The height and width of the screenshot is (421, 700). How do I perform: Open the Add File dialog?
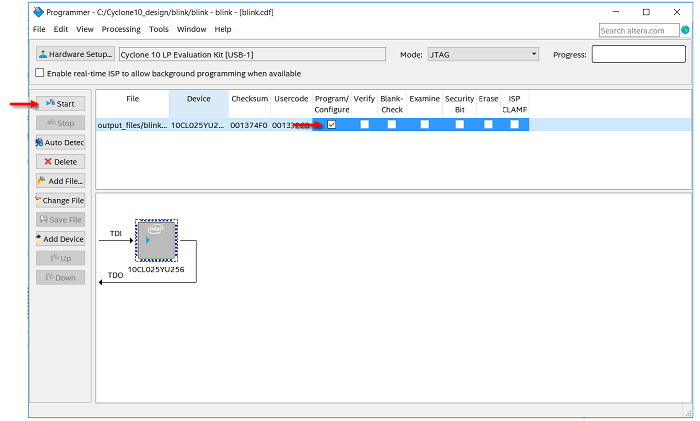60,181
